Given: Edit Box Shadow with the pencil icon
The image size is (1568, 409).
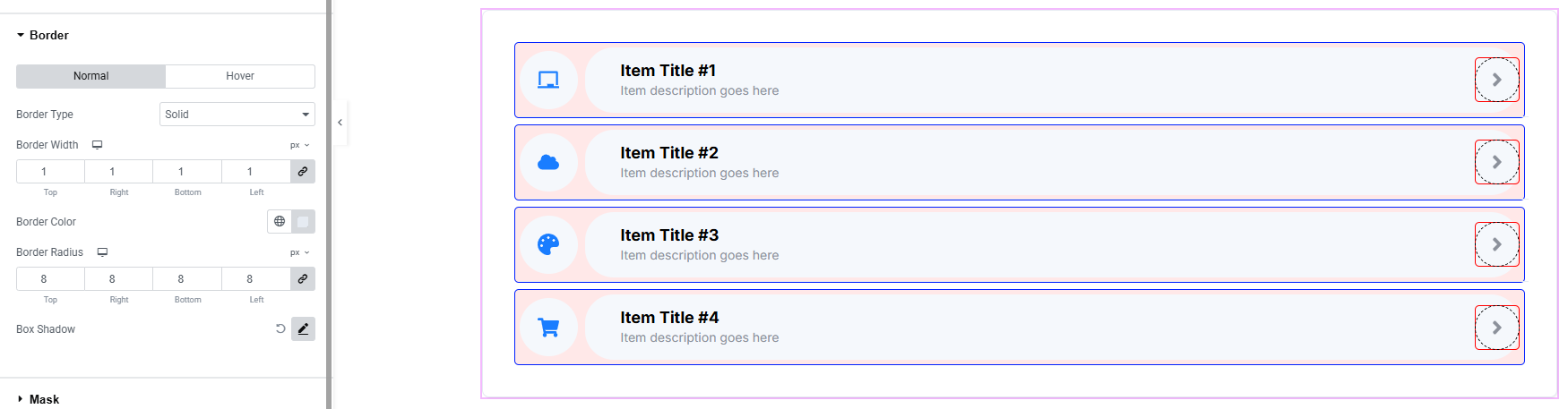Looking at the screenshot, I should [303, 329].
